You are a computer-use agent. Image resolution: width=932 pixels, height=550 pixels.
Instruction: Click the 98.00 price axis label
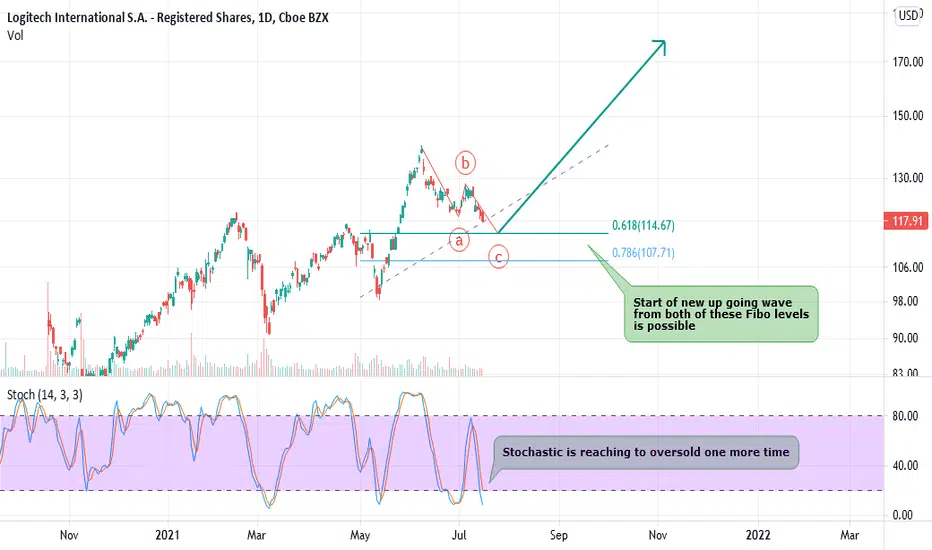pyautogui.click(x=906, y=301)
